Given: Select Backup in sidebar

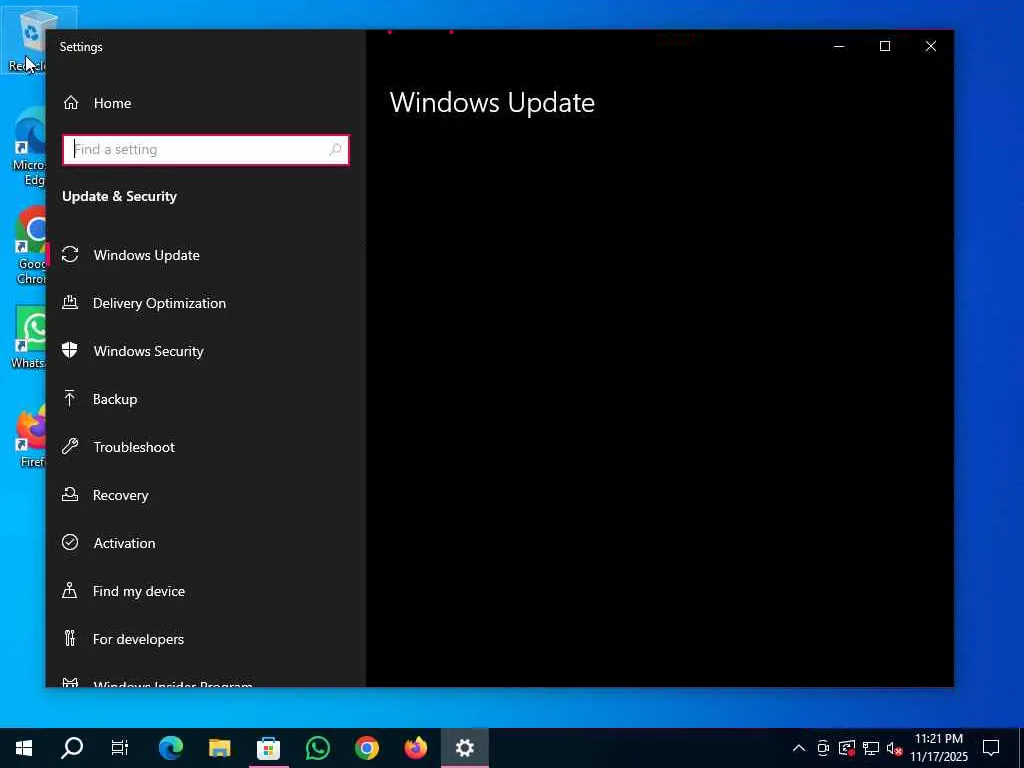Looking at the screenshot, I should coord(206,399).
